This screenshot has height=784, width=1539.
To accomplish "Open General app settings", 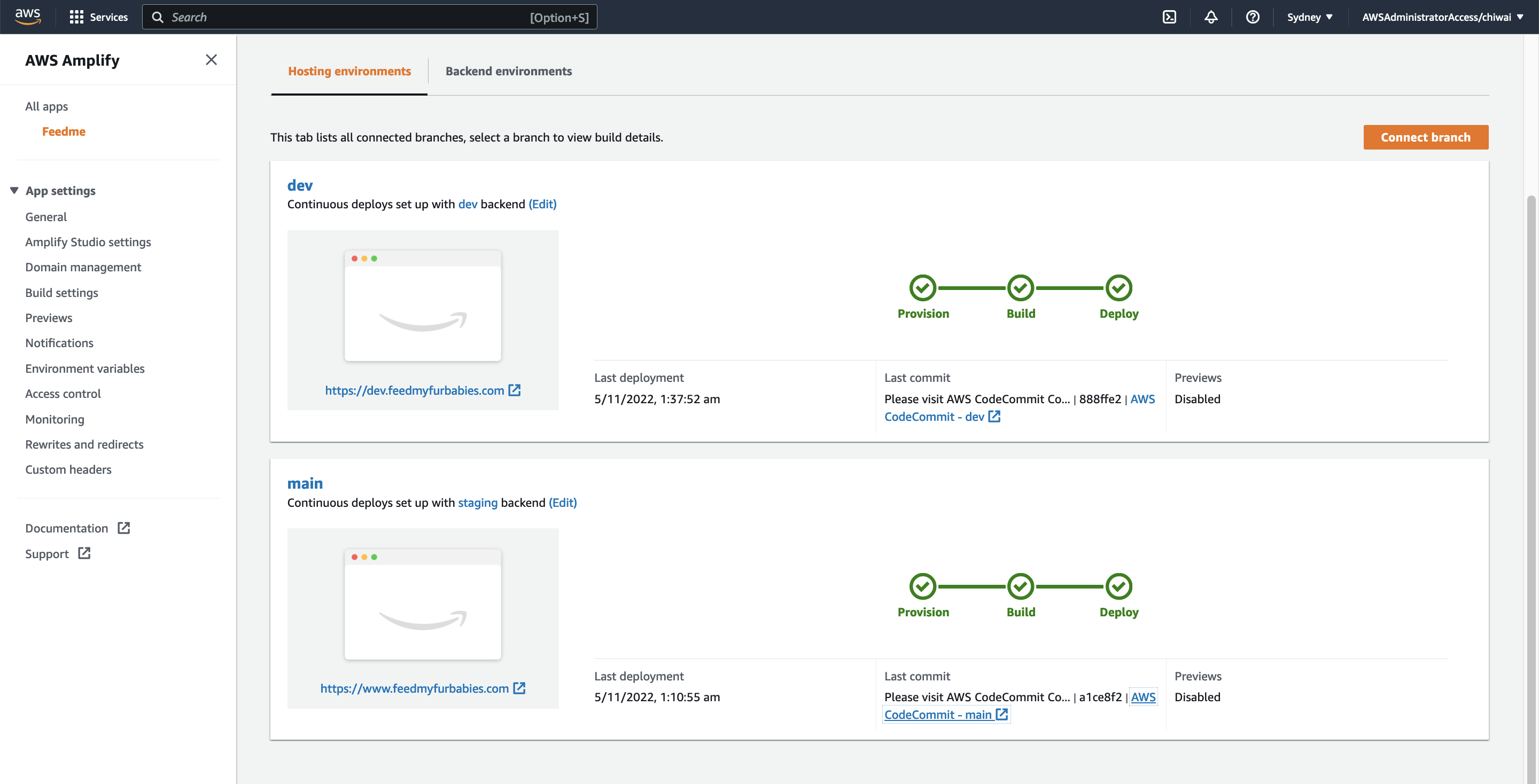I will [46, 217].
